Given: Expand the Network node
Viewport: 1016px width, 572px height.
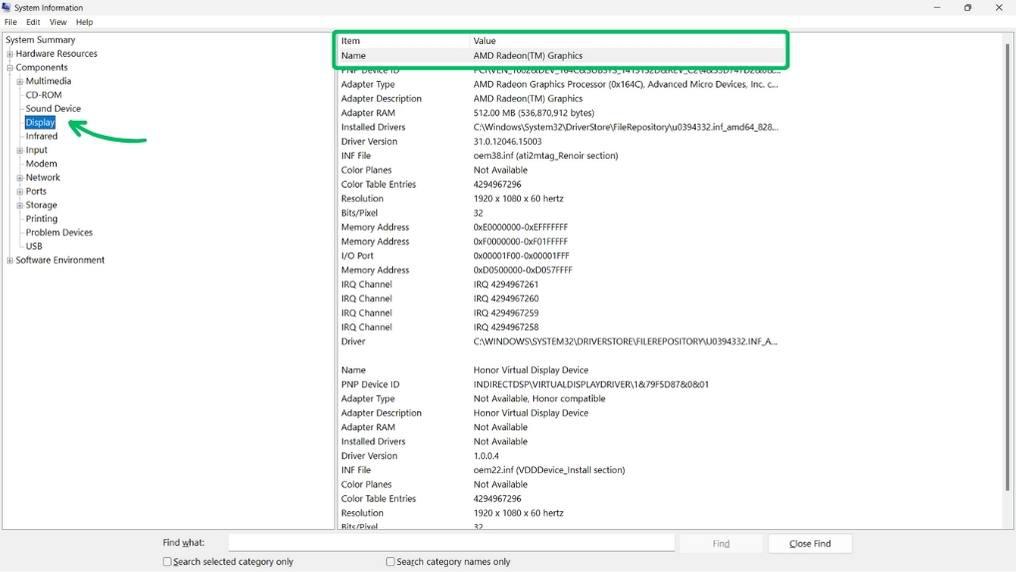Looking at the screenshot, I should (x=19, y=177).
